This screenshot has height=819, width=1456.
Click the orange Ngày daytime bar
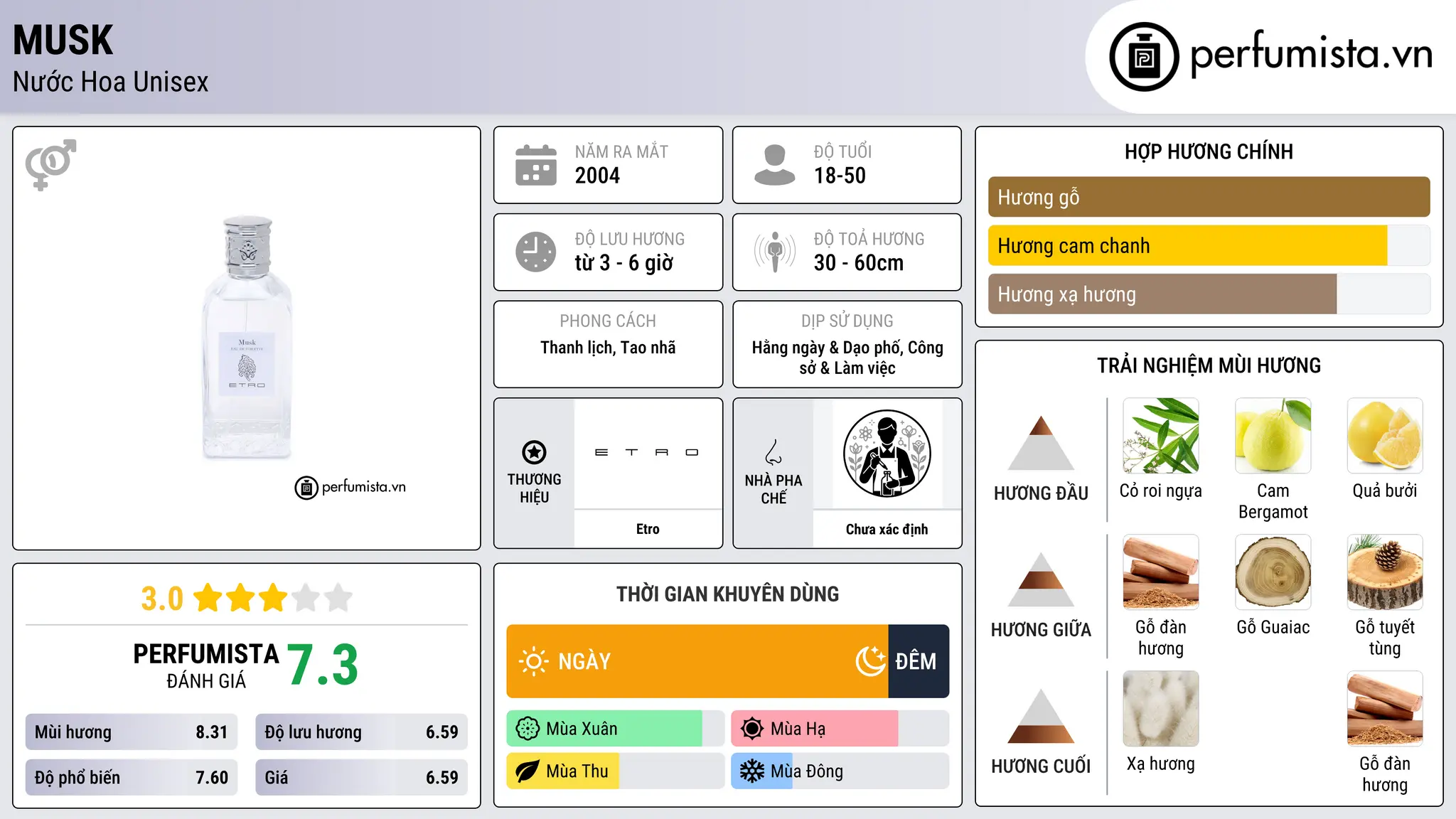pyautogui.click(x=697, y=661)
